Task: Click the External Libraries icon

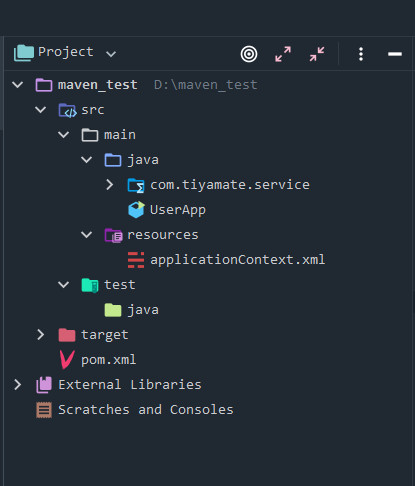Action: (44, 385)
